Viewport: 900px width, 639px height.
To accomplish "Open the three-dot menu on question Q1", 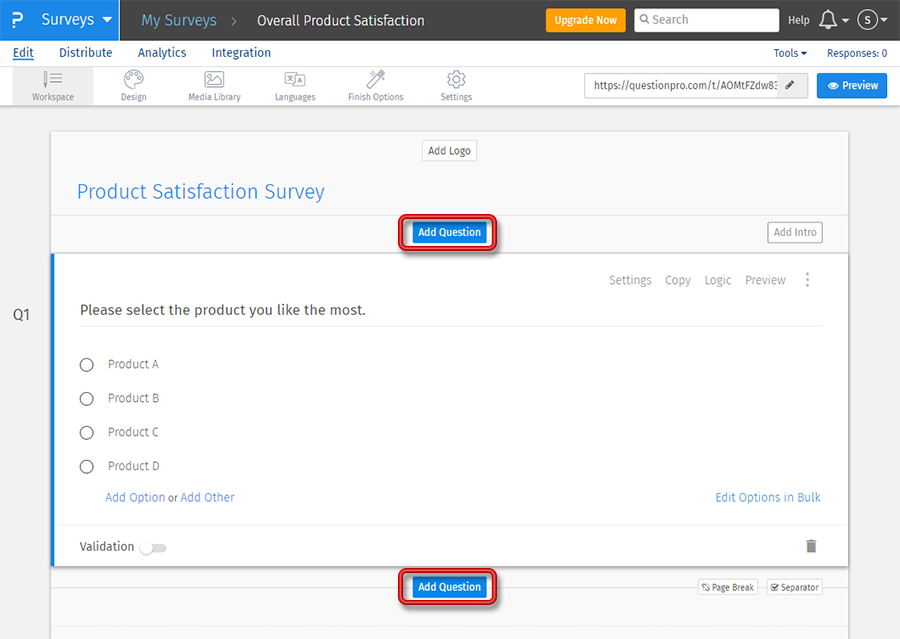I will coord(807,280).
